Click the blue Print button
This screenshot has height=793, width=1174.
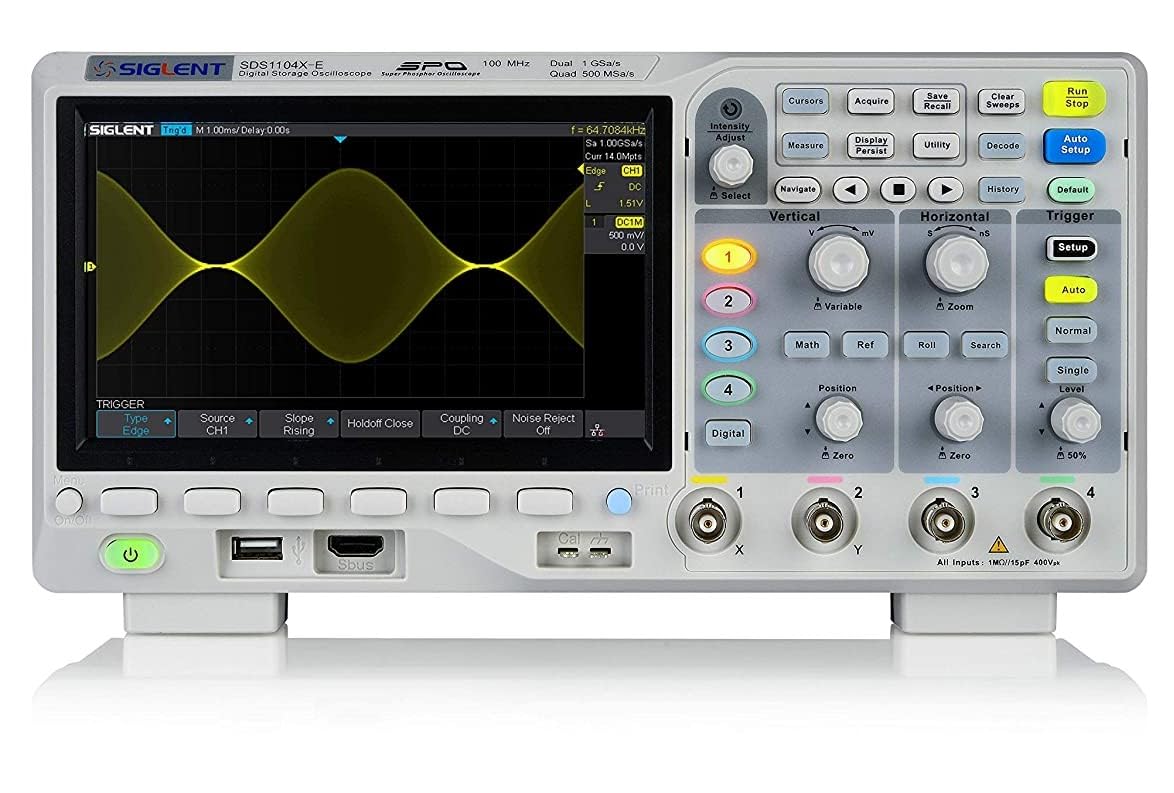click(618, 501)
